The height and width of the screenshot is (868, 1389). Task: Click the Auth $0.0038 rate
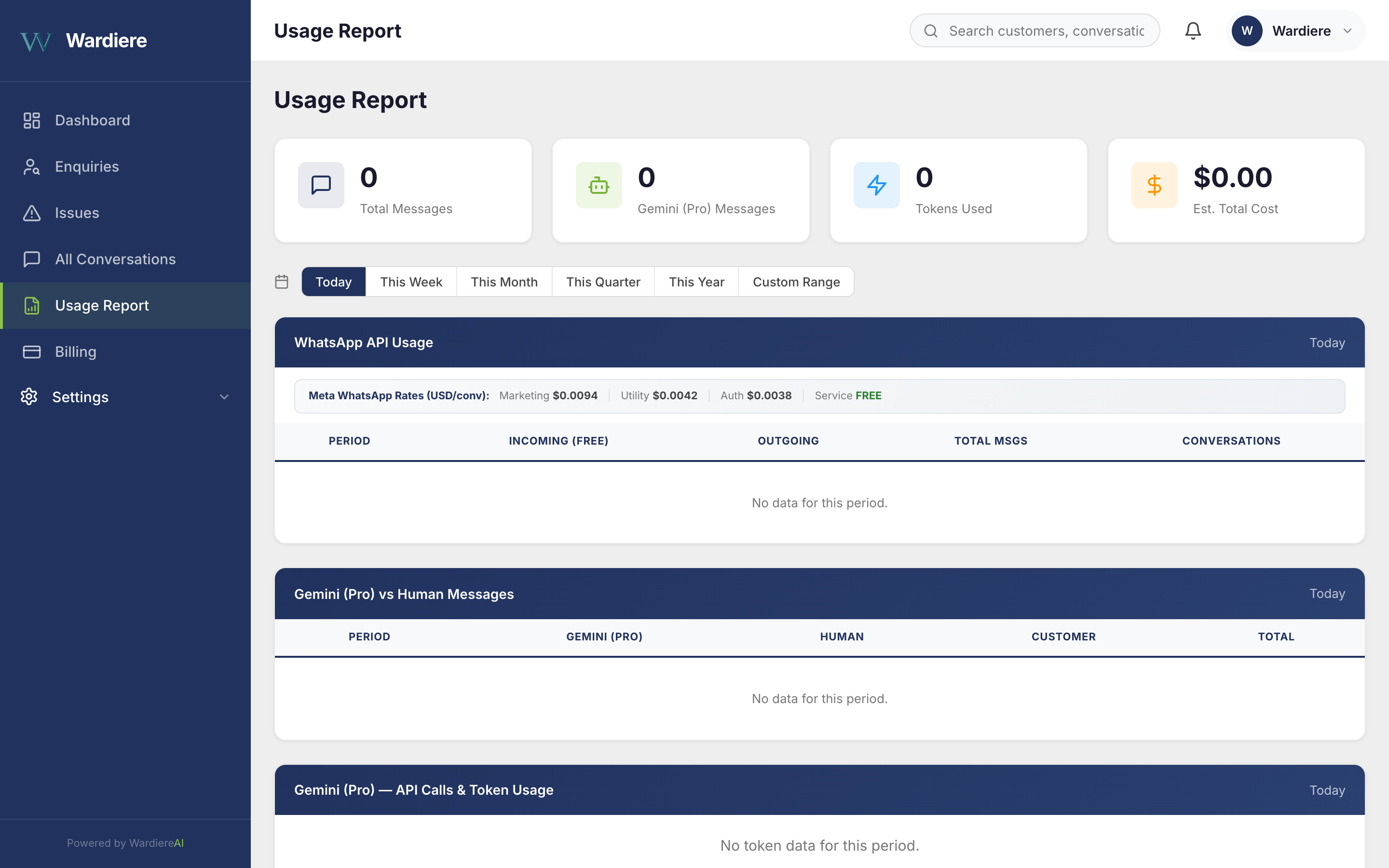756,395
